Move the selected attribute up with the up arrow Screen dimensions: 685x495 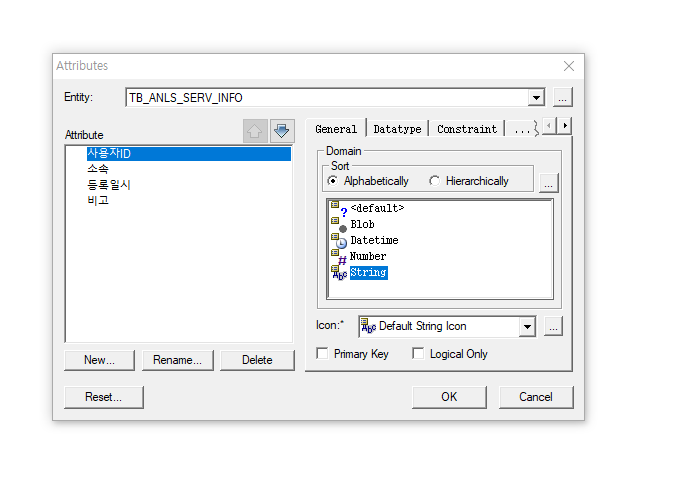tap(255, 131)
